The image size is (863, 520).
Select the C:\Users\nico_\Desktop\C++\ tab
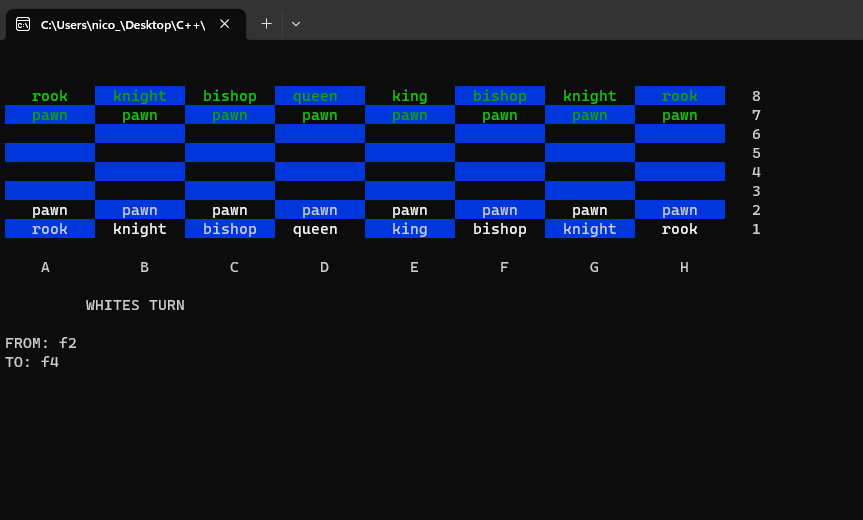click(125, 24)
